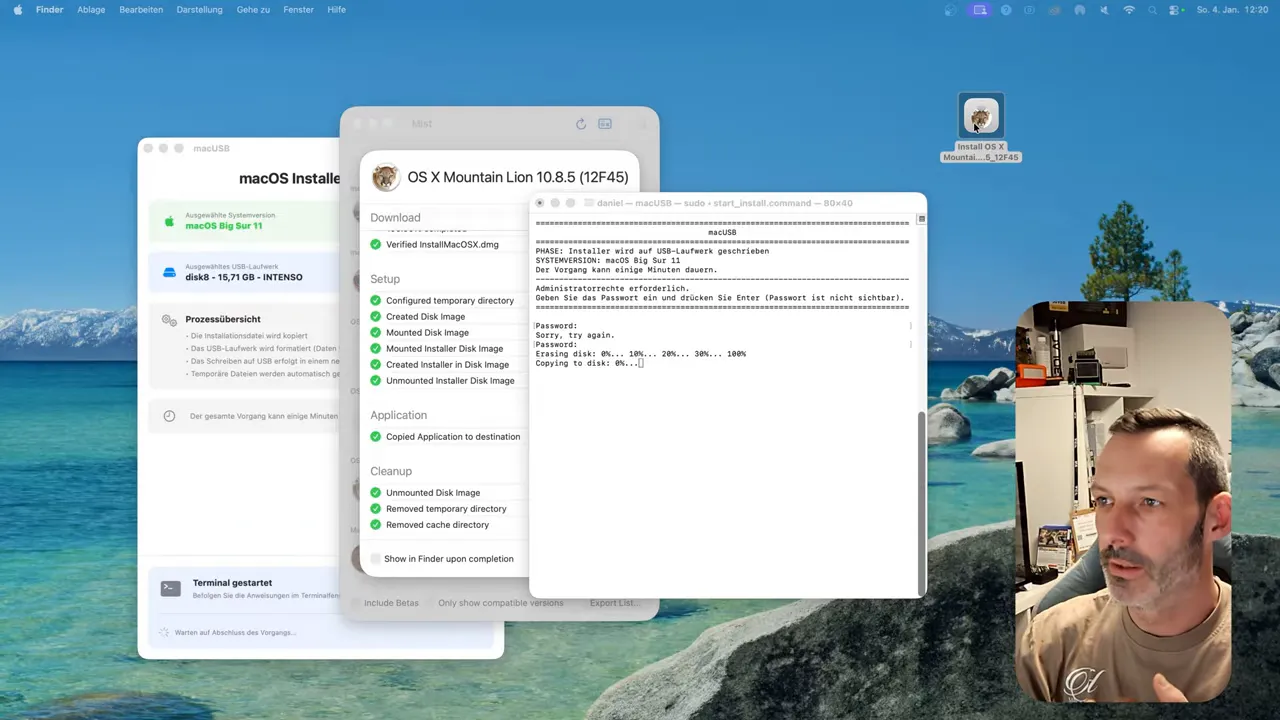Select the Apple logo beside "macOS Big Sur 11"
This screenshot has width=1280, height=720.
(169, 222)
